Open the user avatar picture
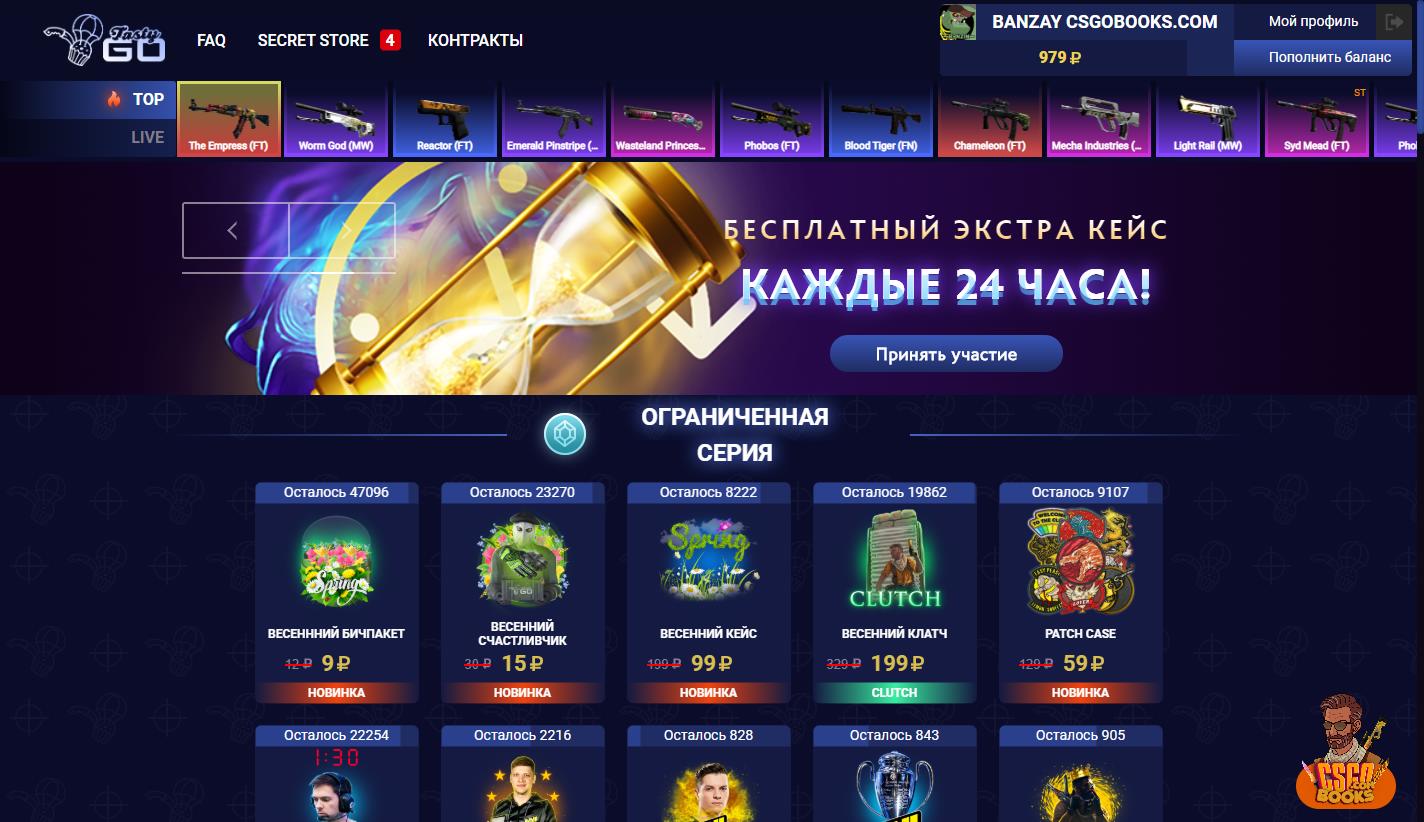This screenshot has width=1424, height=822. pyautogui.click(x=957, y=22)
